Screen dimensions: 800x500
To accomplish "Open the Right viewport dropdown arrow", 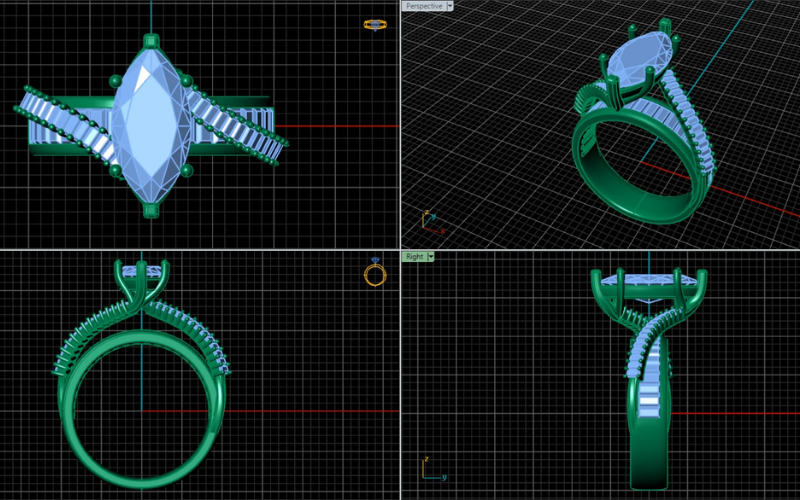I will (x=430, y=256).
